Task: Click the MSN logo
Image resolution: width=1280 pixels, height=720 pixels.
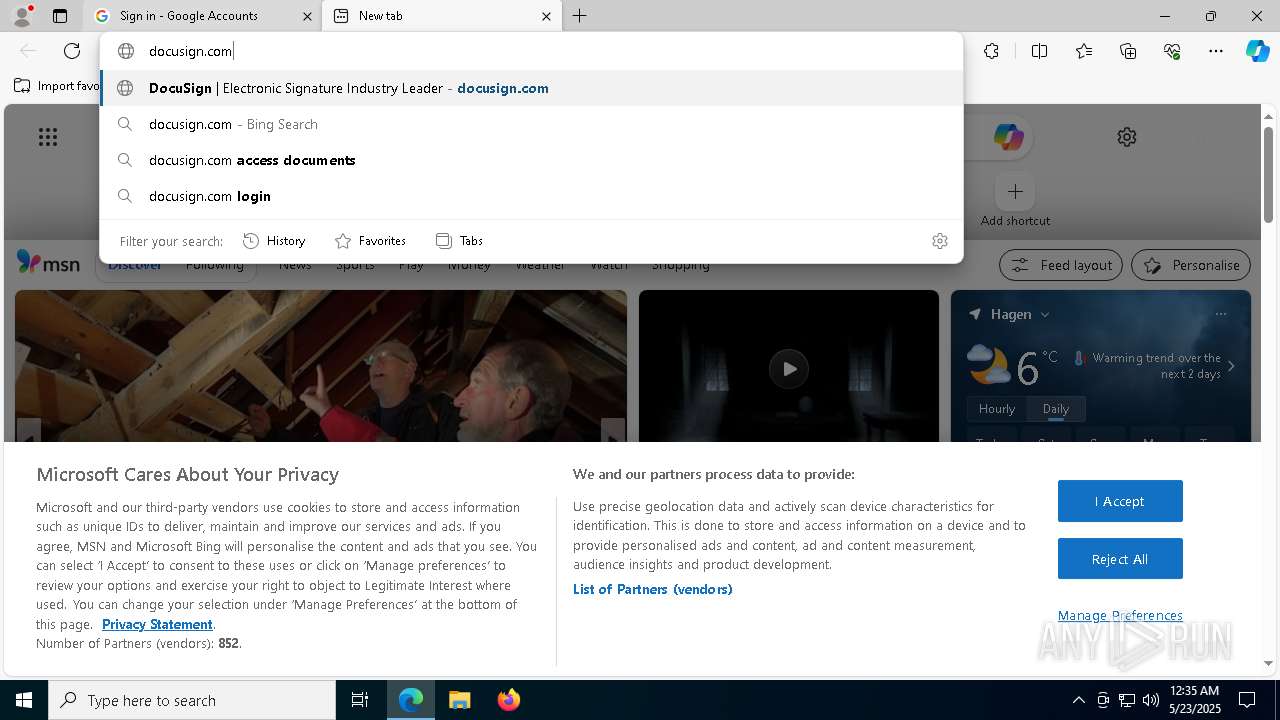Action: 48,263
